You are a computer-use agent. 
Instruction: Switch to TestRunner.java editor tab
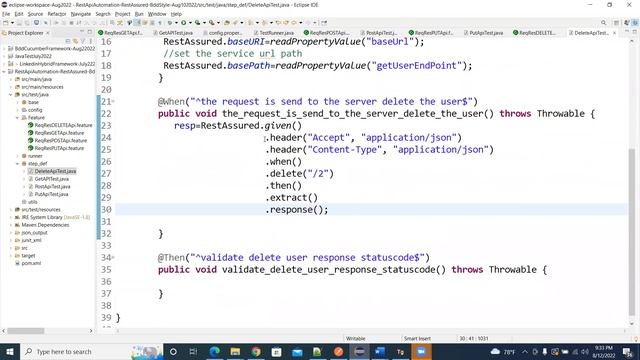pyautogui.click(x=274, y=33)
